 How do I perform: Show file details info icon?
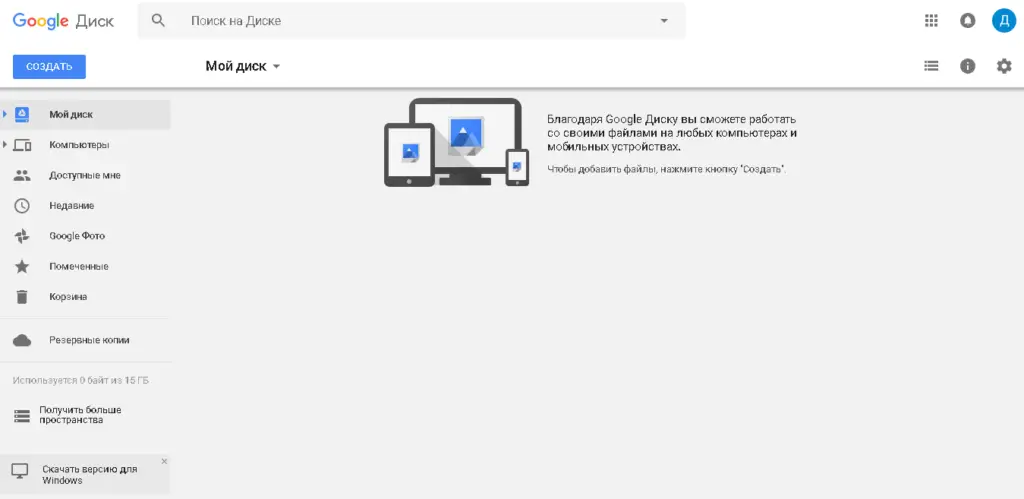click(967, 66)
